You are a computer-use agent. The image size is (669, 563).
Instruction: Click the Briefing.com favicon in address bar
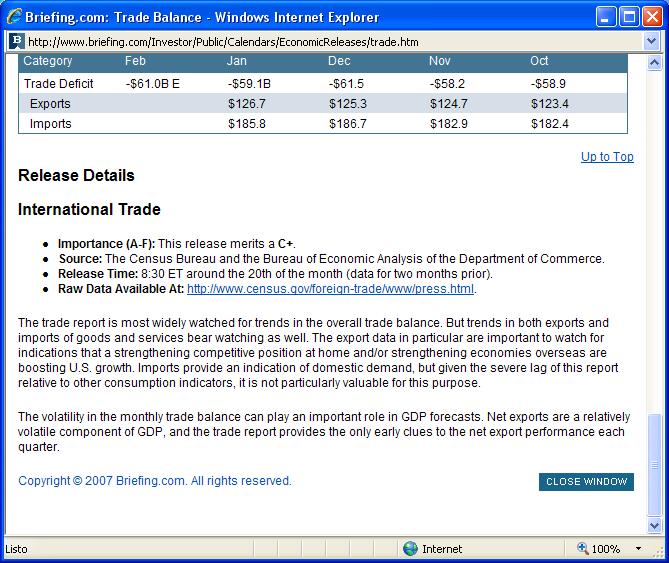[x=16, y=41]
